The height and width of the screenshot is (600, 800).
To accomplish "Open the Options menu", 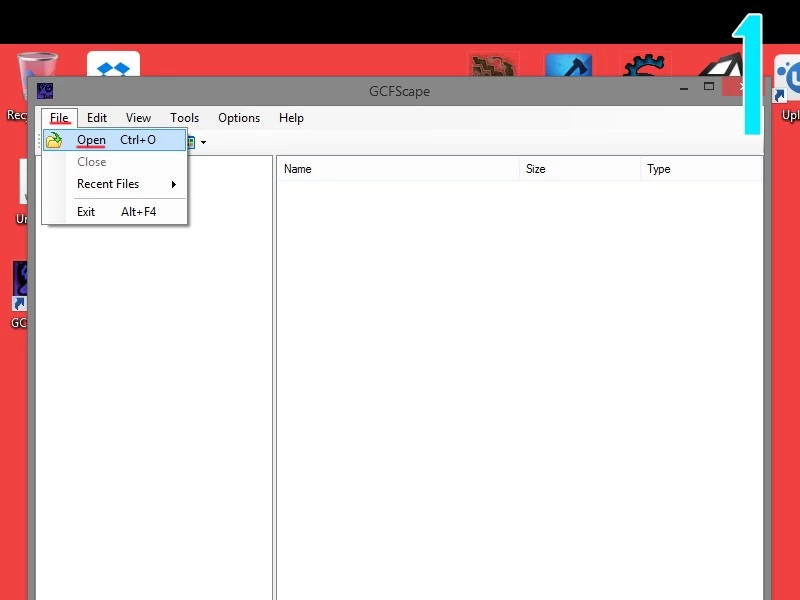I will click(239, 118).
